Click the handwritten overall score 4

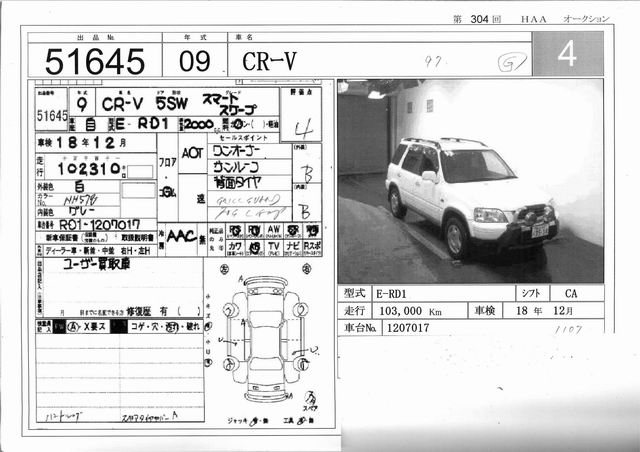[x=304, y=129]
